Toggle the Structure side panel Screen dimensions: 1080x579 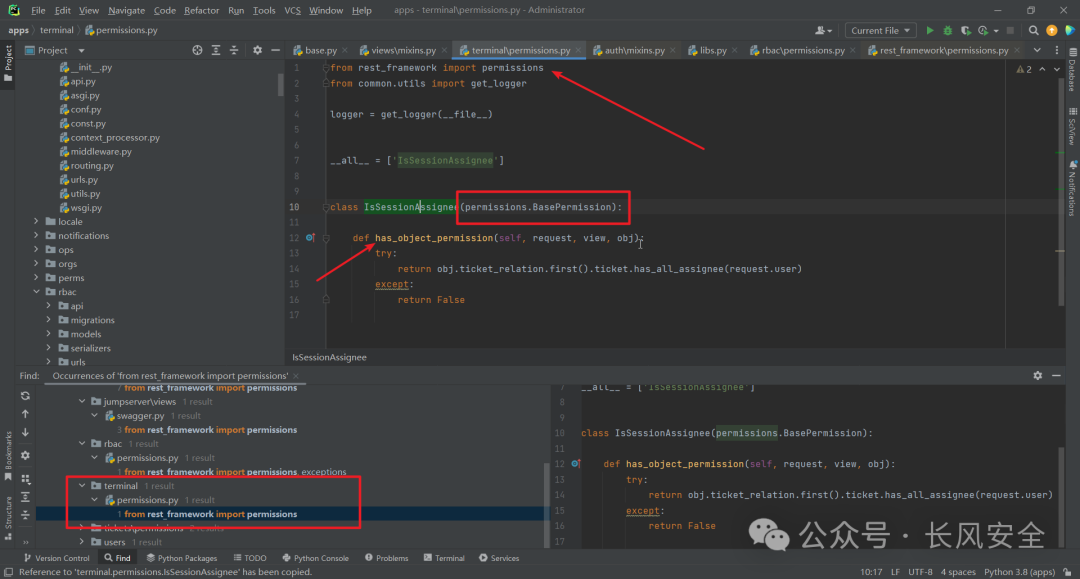coord(8,510)
